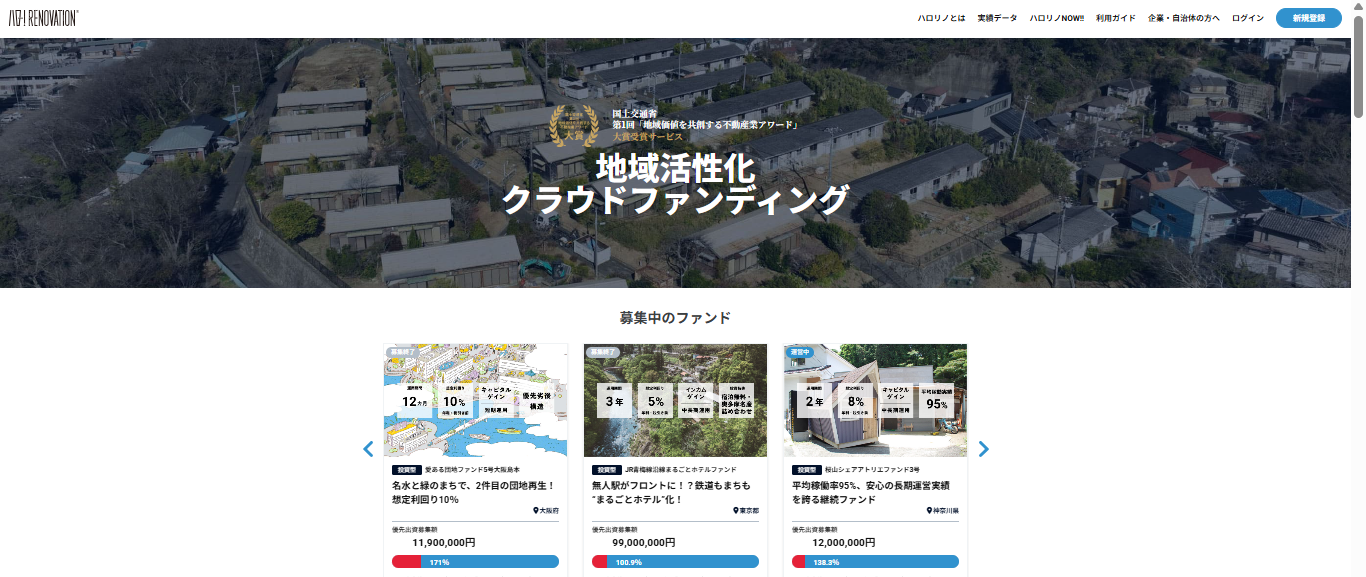Click 投資型 tag on 愛ある団地ファンド card
Image resolution: width=1366 pixels, height=577 pixels.
406,469
